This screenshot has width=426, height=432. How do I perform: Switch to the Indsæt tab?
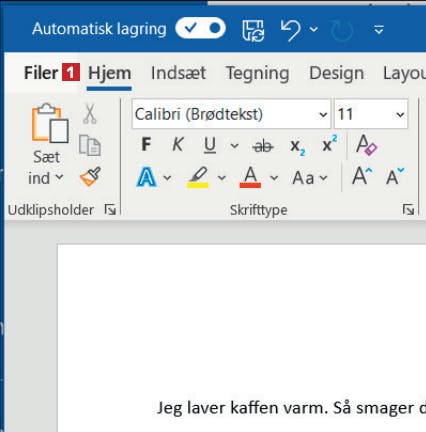(178, 73)
